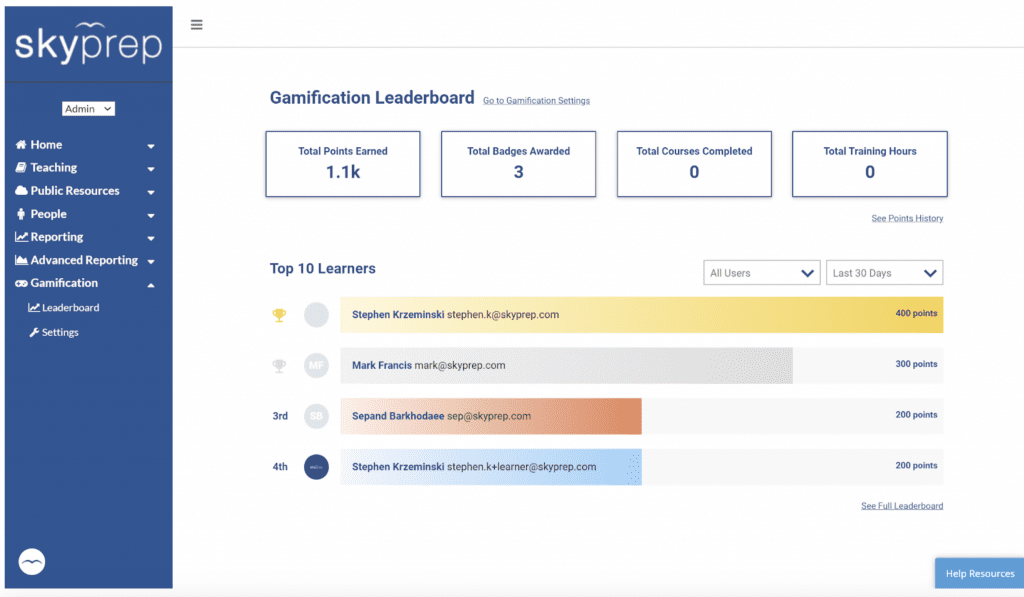Viewport: 1024px width, 597px height.
Task: Open the chat bubble at bottom left
Action: (31, 561)
